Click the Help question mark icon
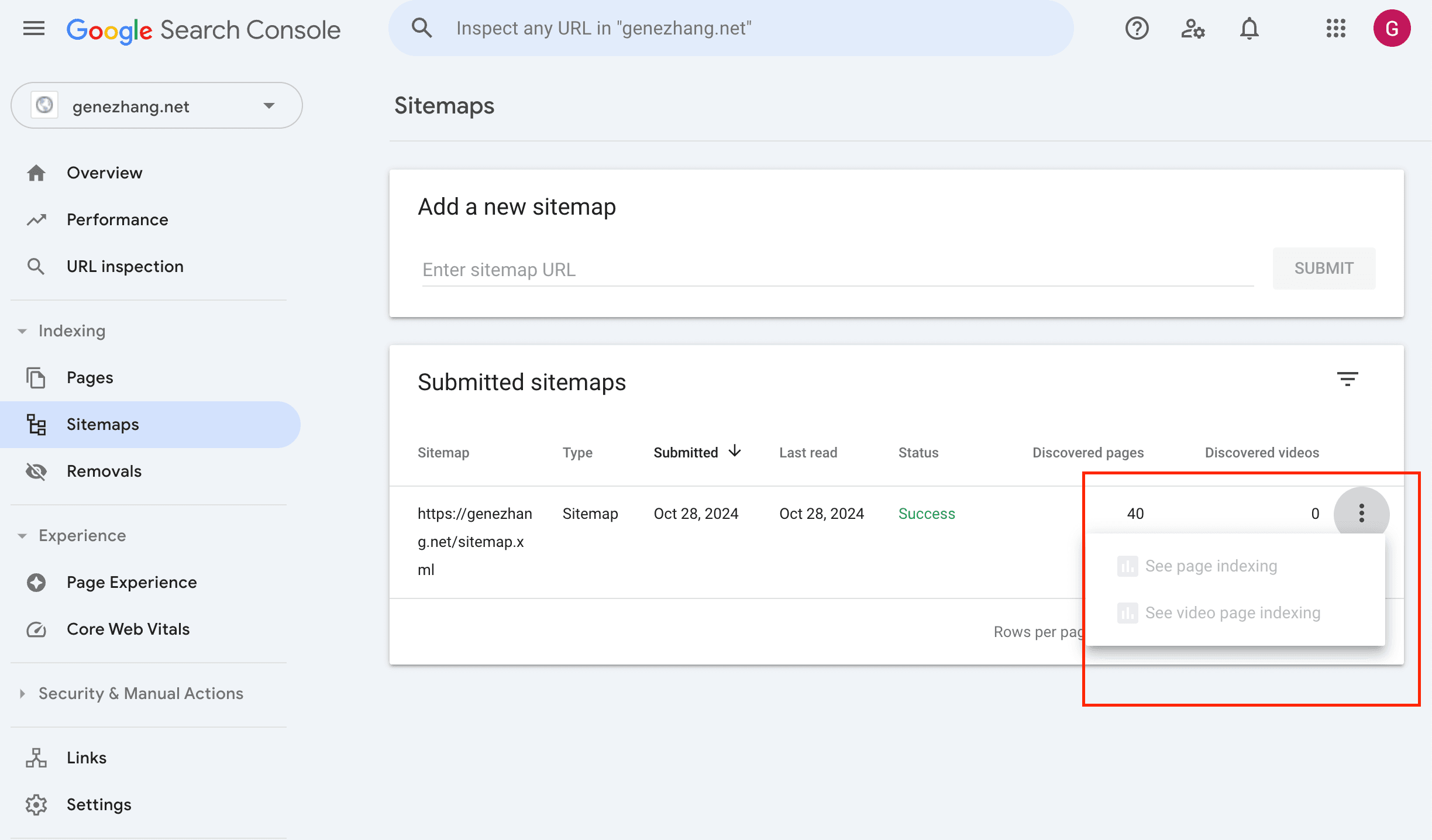Viewport: 1432px width, 840px height. point(1137,28)
